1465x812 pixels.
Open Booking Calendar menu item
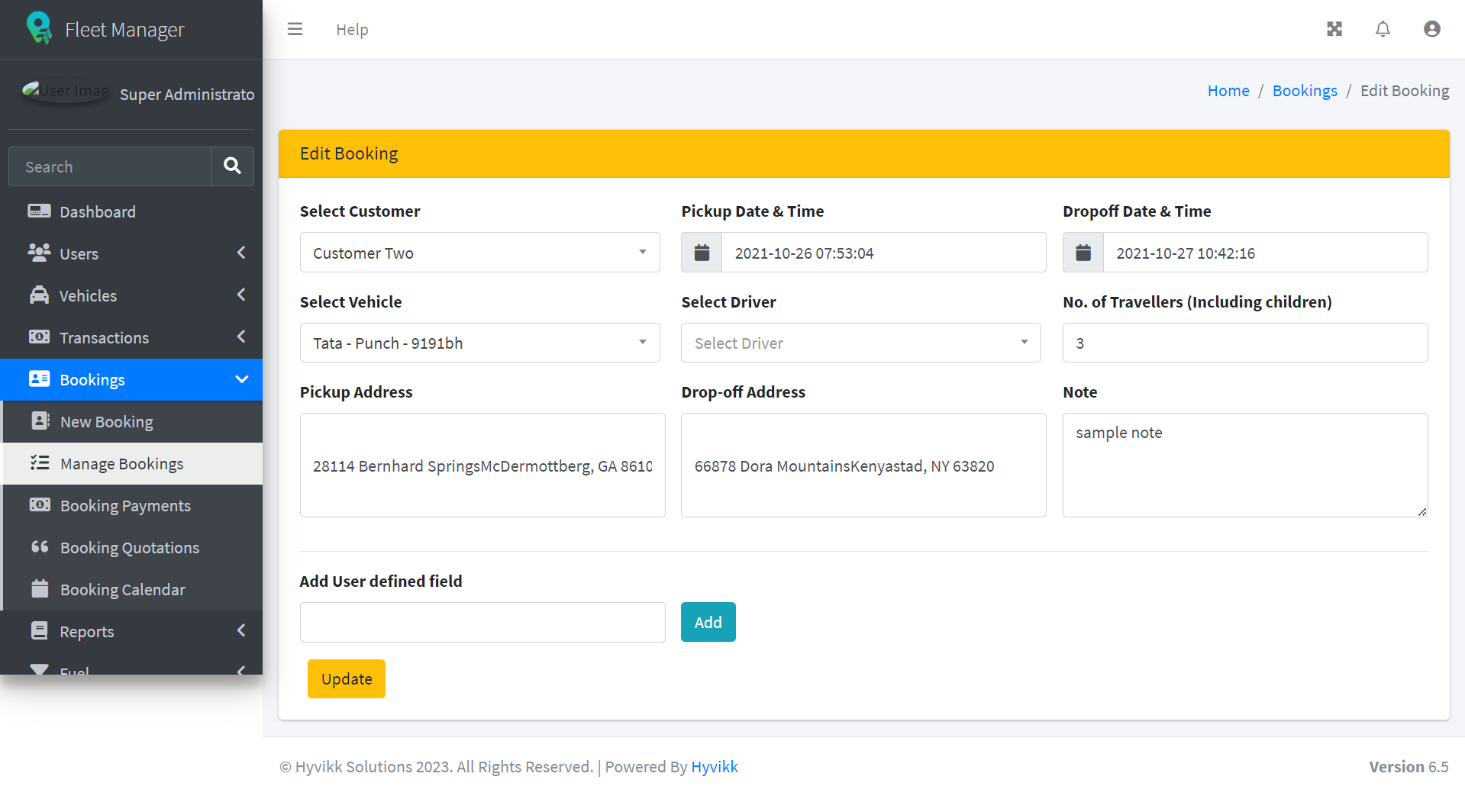click(x=133, y=589)
